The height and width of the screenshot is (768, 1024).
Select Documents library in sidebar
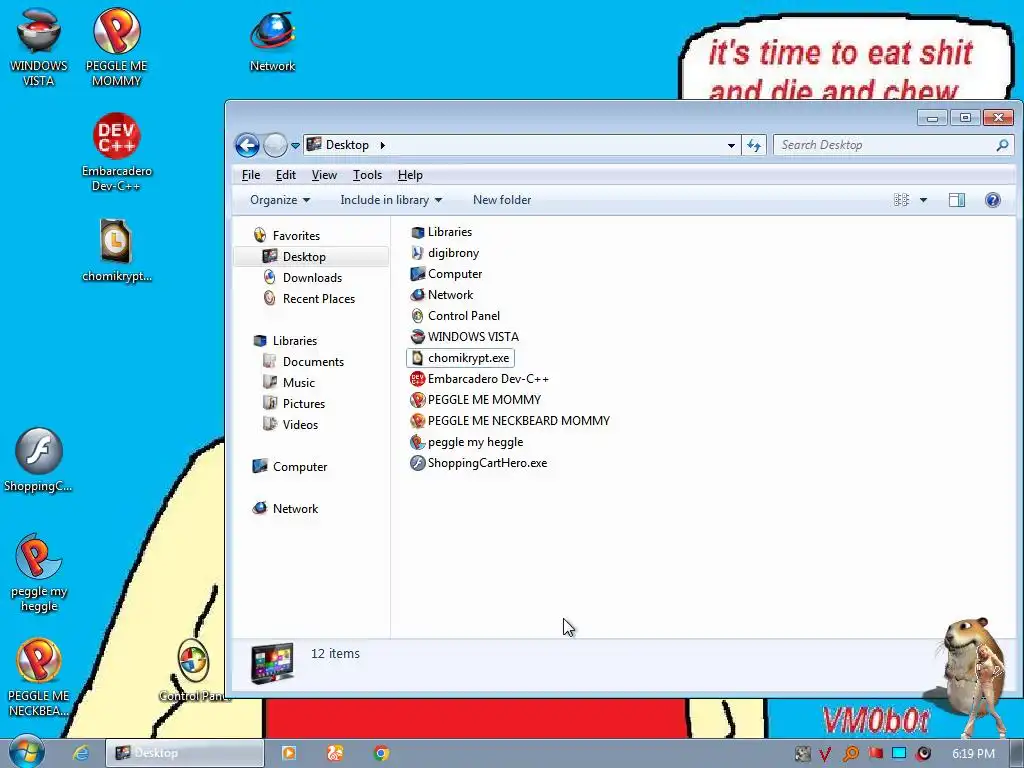(x=304, y=362)
